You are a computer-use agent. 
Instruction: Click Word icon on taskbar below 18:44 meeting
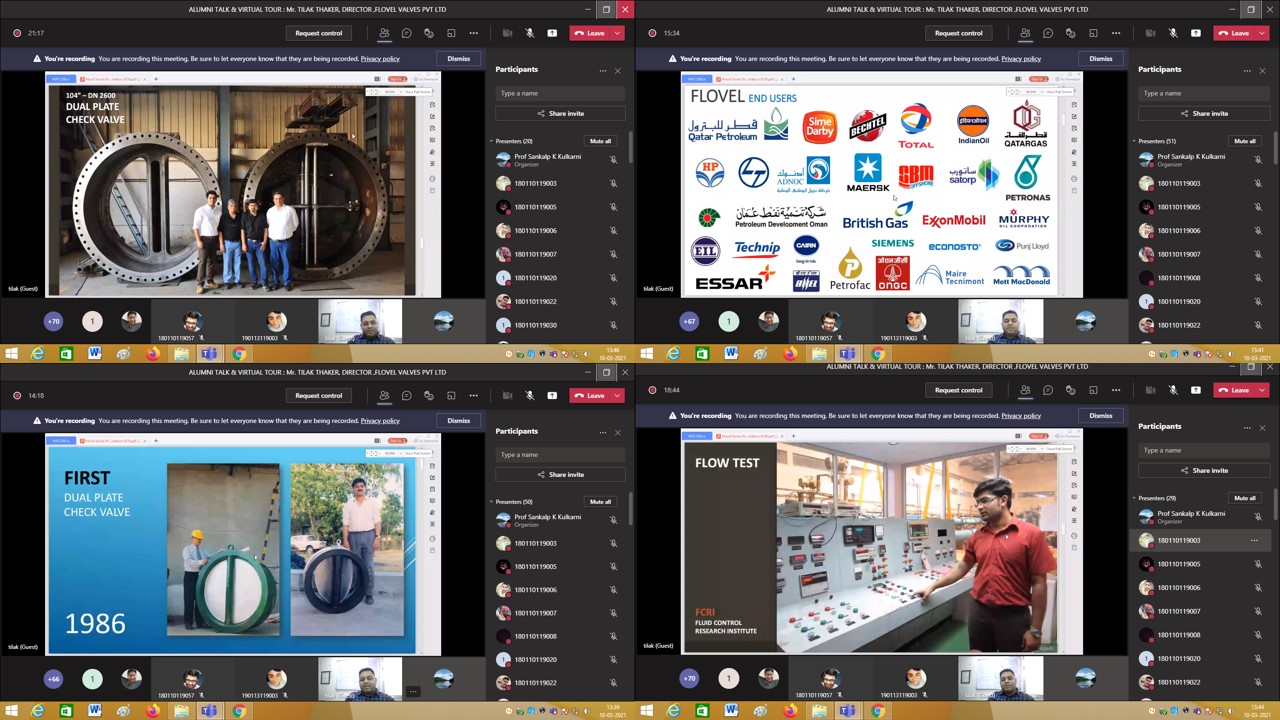tap(731, 711)
